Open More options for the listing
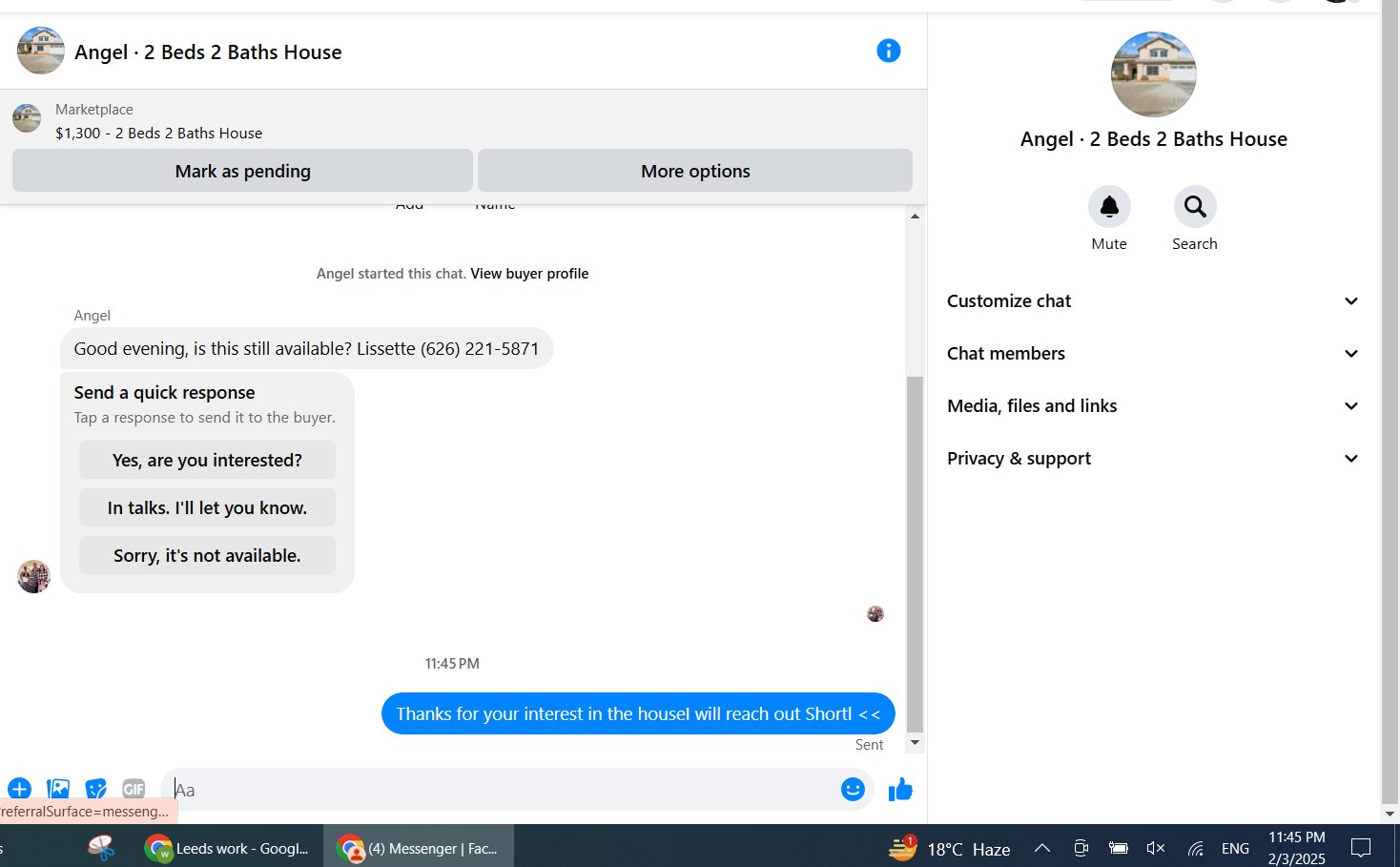Screen dimensions: 1400x867 pyautogui.click(x=695, y=171)
